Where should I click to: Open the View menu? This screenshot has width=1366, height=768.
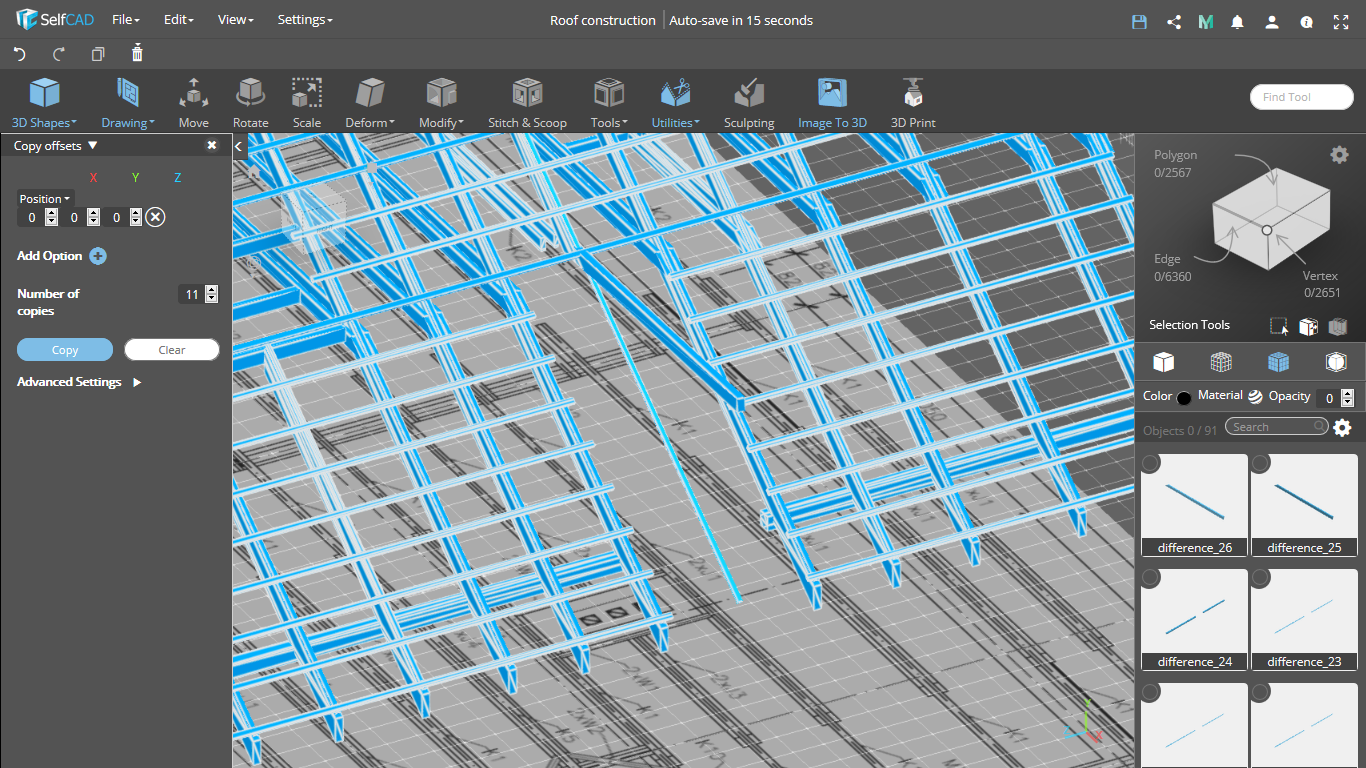236,20
